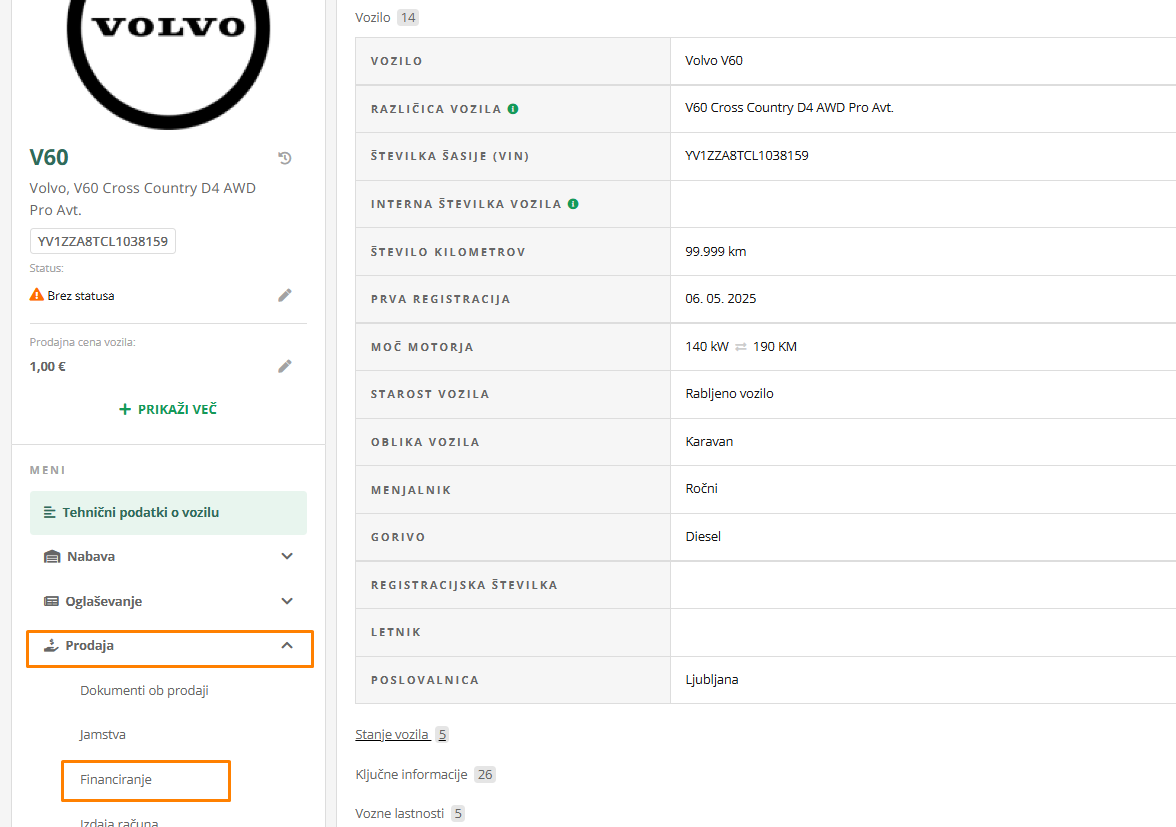Click the 1,00 € sale price
Screen dimensions: 1176x827
pos(48,367)
